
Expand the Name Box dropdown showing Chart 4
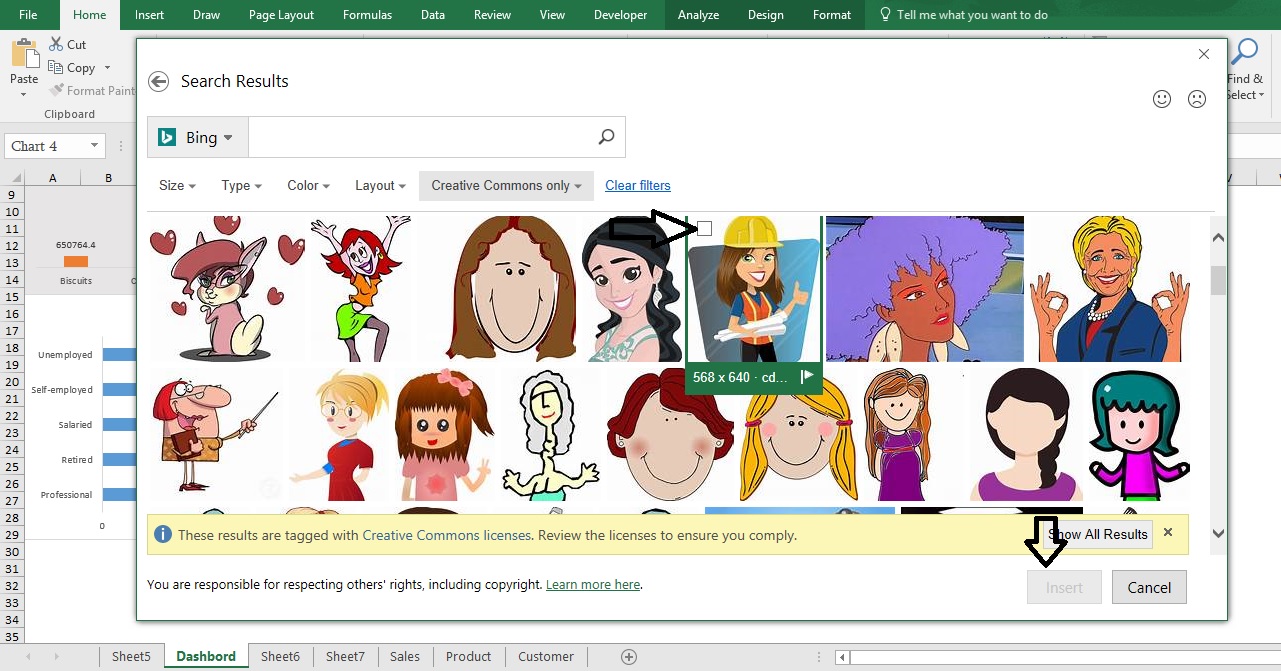point(95,146)
